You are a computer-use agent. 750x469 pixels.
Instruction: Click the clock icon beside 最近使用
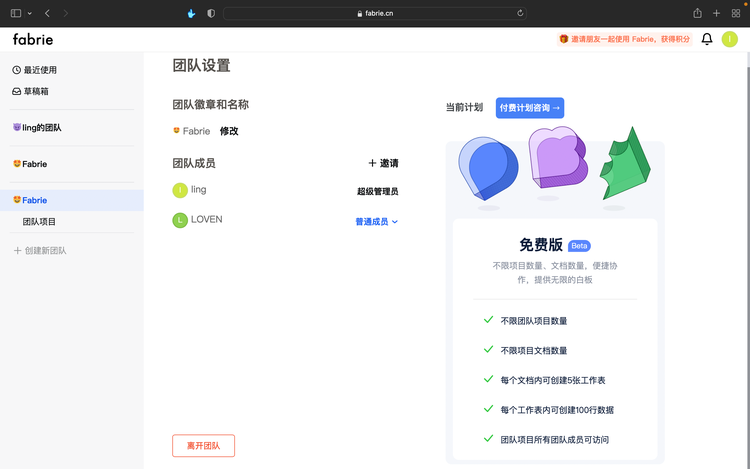coord(17,70)
